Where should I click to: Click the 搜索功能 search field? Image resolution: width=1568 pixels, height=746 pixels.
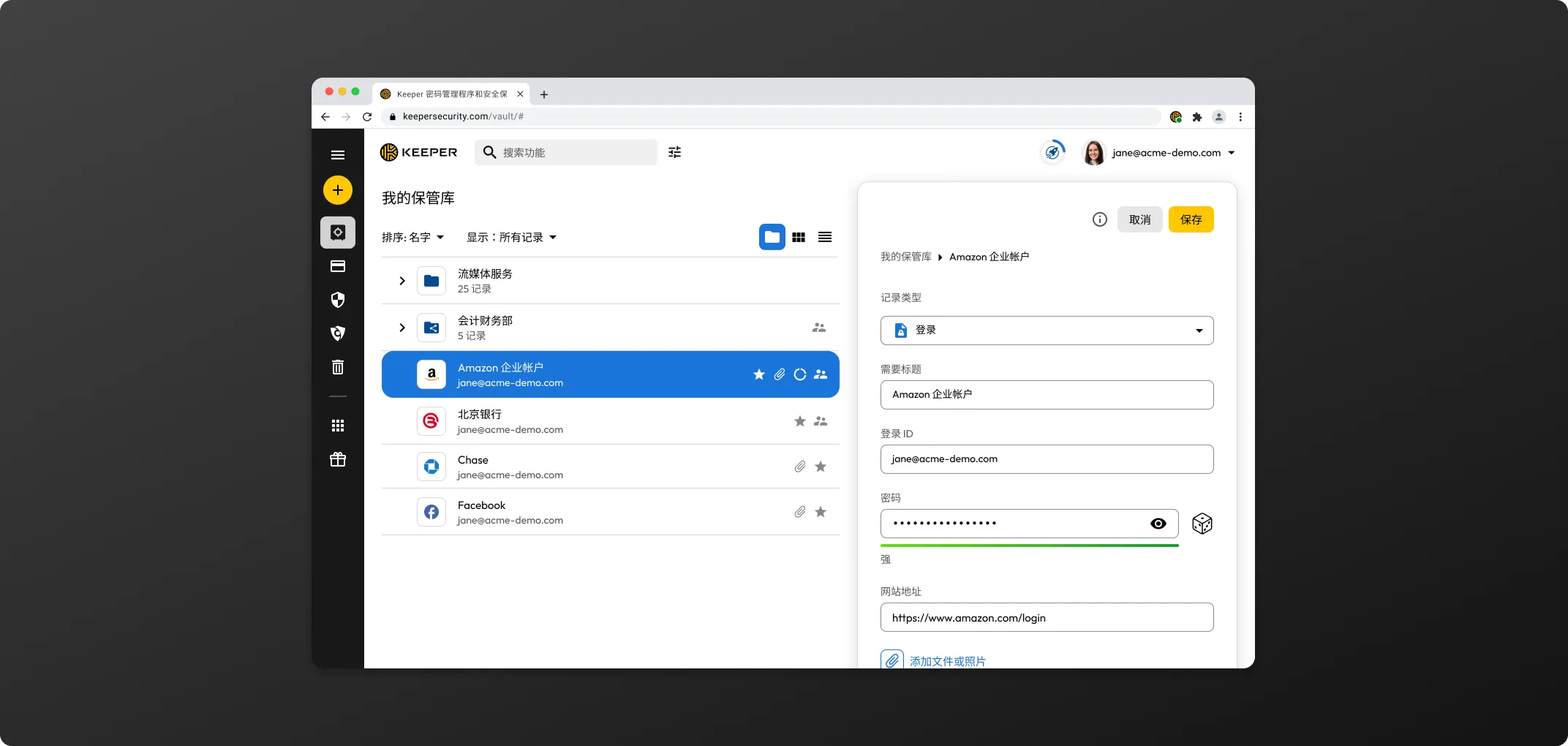click(x=566, y=152)
